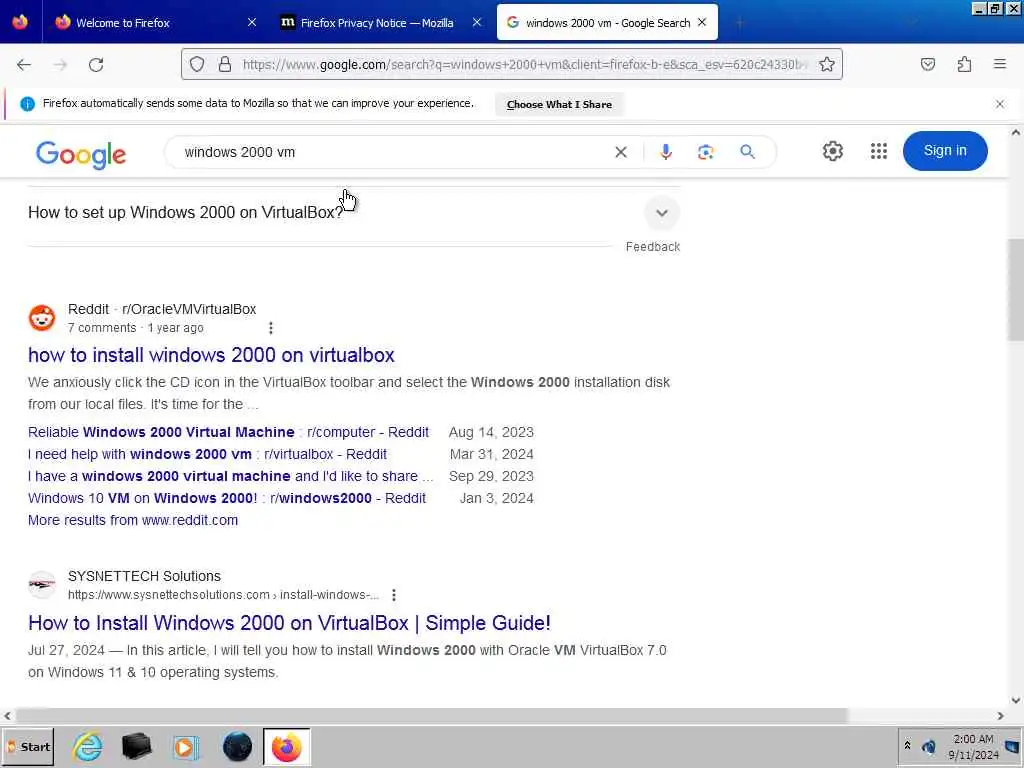This screenshot has height=768, width=1024.
Task: Open the dark globe taskbar icon
Action: 237,746
